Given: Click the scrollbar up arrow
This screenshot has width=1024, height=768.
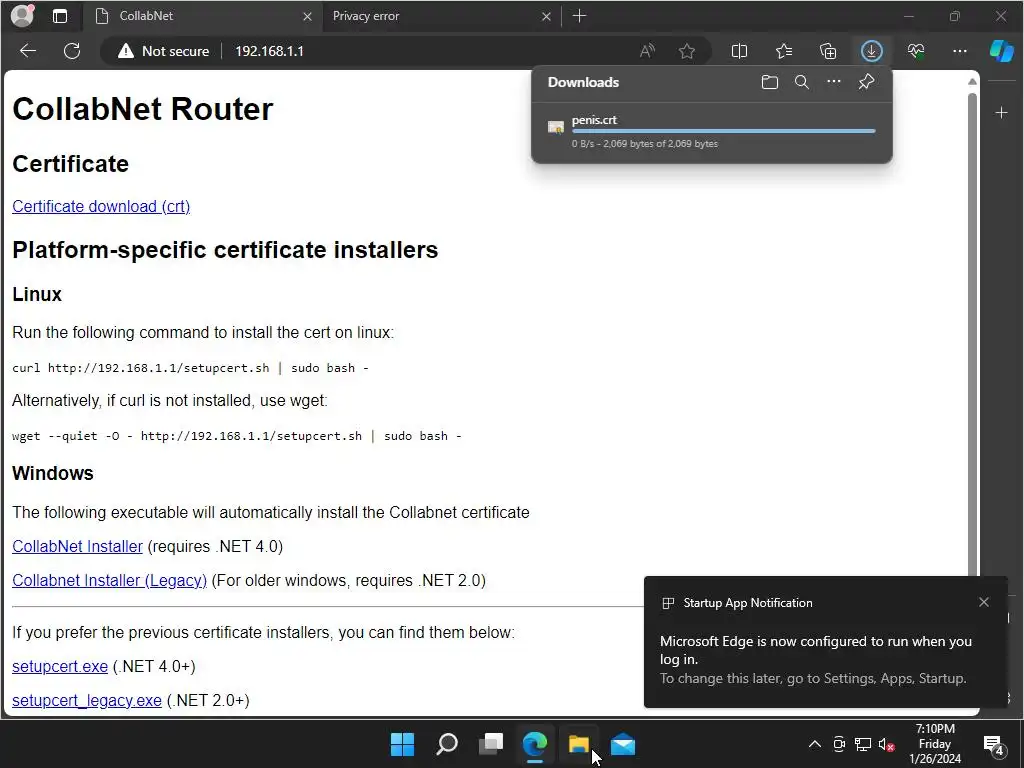Looking at the screenshot, I should pyautogui.click(x=972, y=82).
